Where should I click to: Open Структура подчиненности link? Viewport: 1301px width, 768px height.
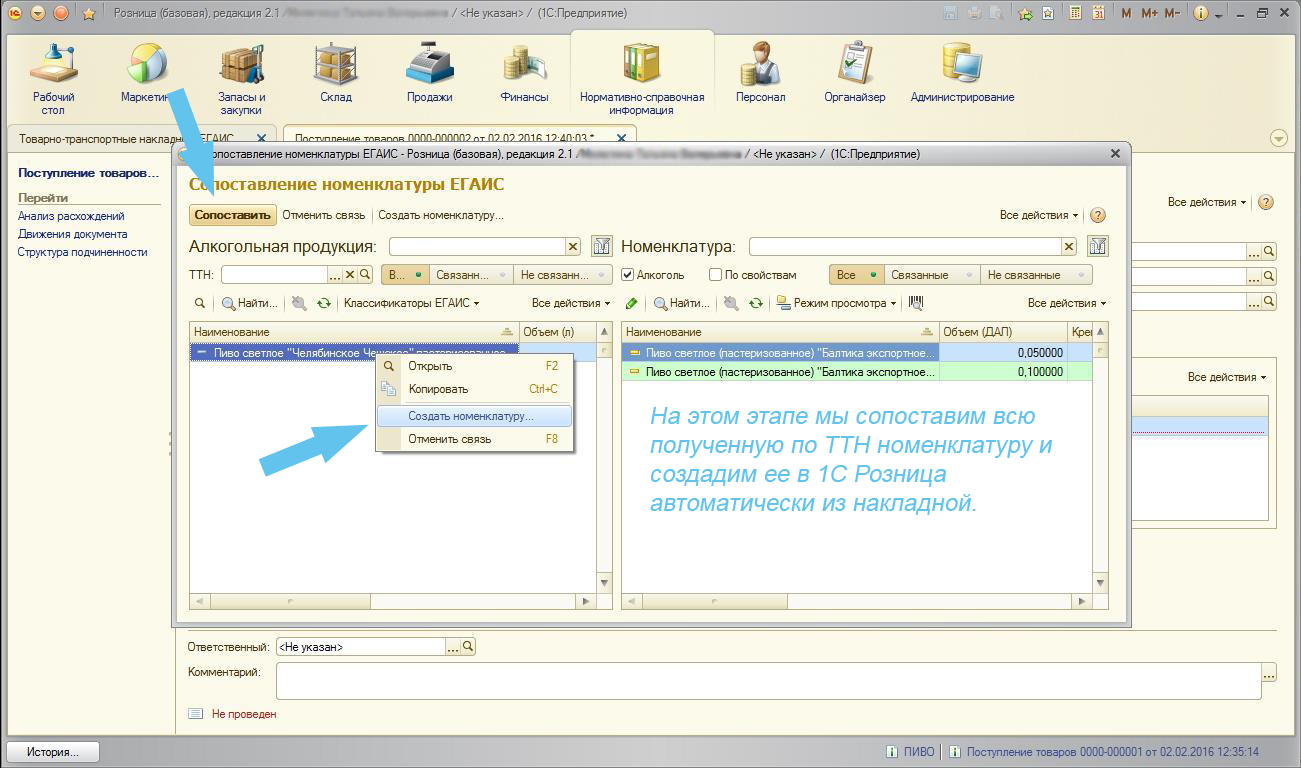[x=82, y=252]
